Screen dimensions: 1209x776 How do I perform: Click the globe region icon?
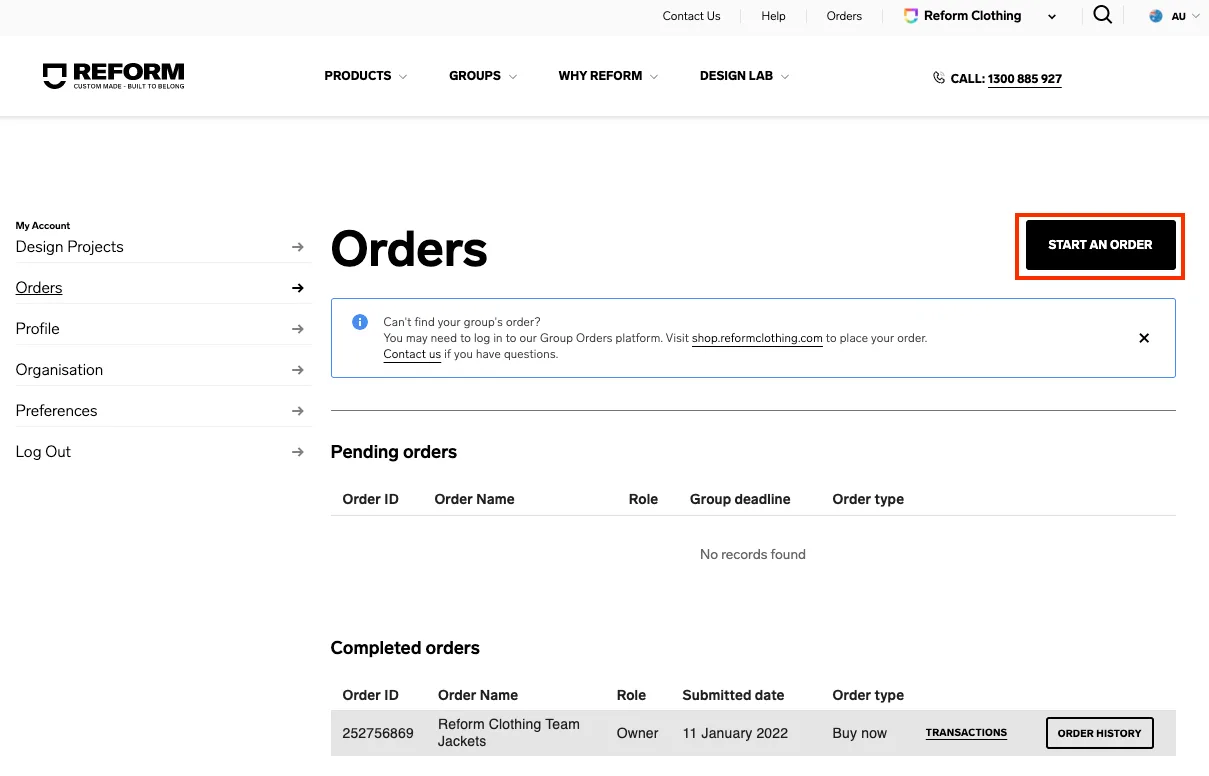(x=1156, y=16)
